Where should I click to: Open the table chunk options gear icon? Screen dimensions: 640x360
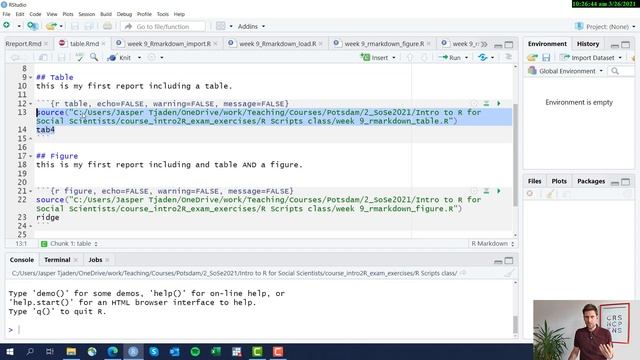(474, 104)
